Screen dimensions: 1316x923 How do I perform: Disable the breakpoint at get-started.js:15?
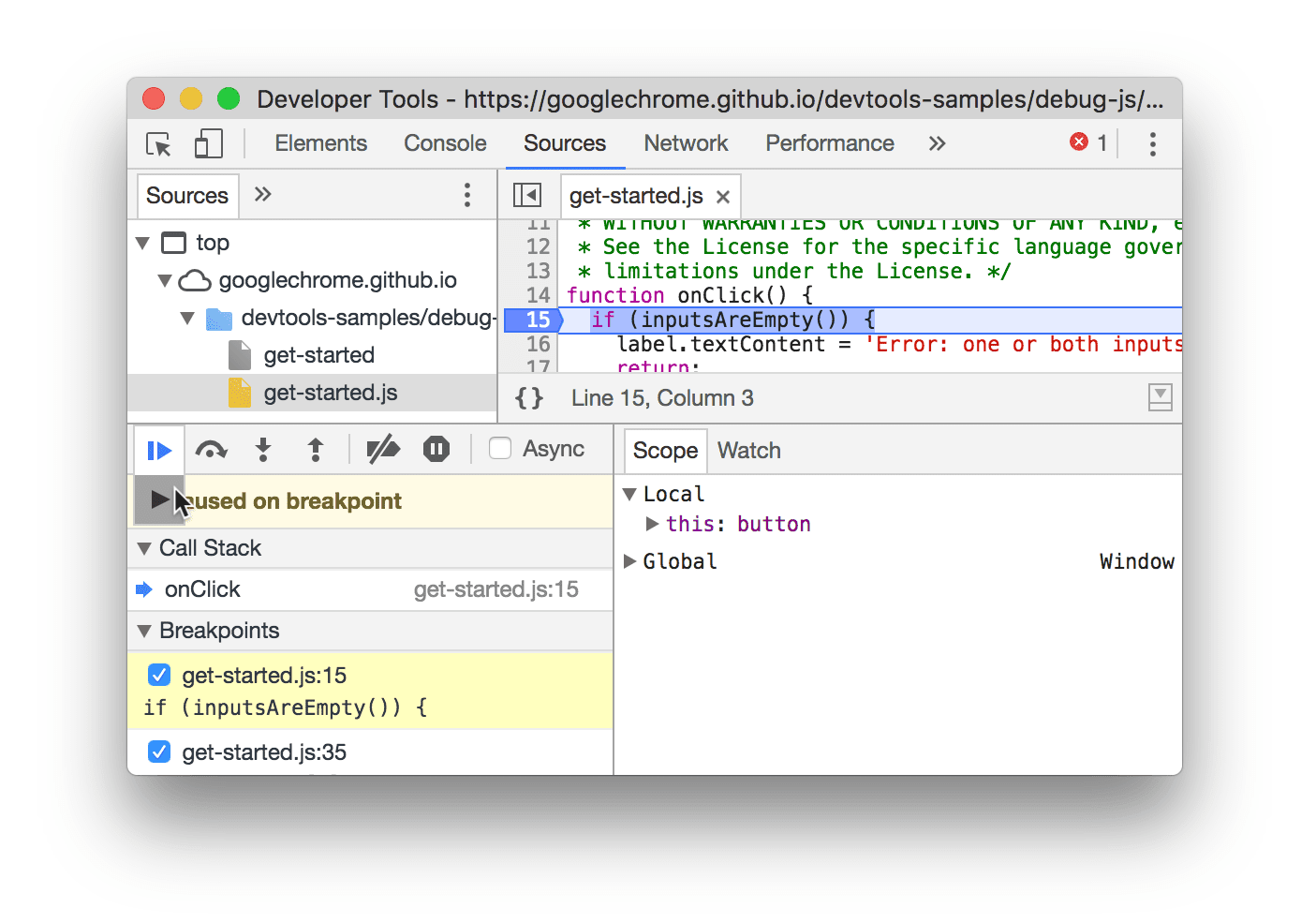pyautogui.click(x=159, y=674)
